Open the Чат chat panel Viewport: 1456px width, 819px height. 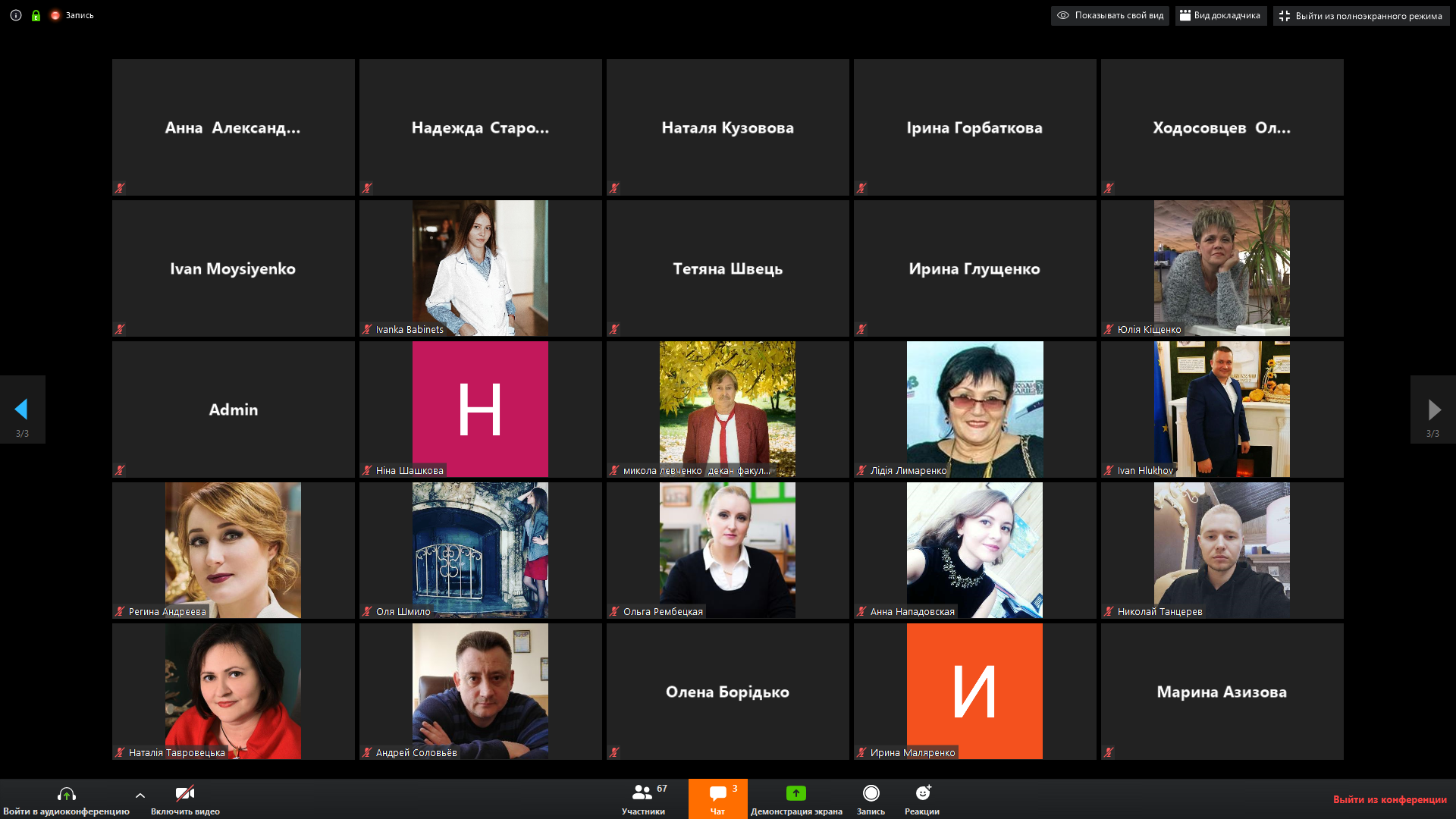click(717, 799)
